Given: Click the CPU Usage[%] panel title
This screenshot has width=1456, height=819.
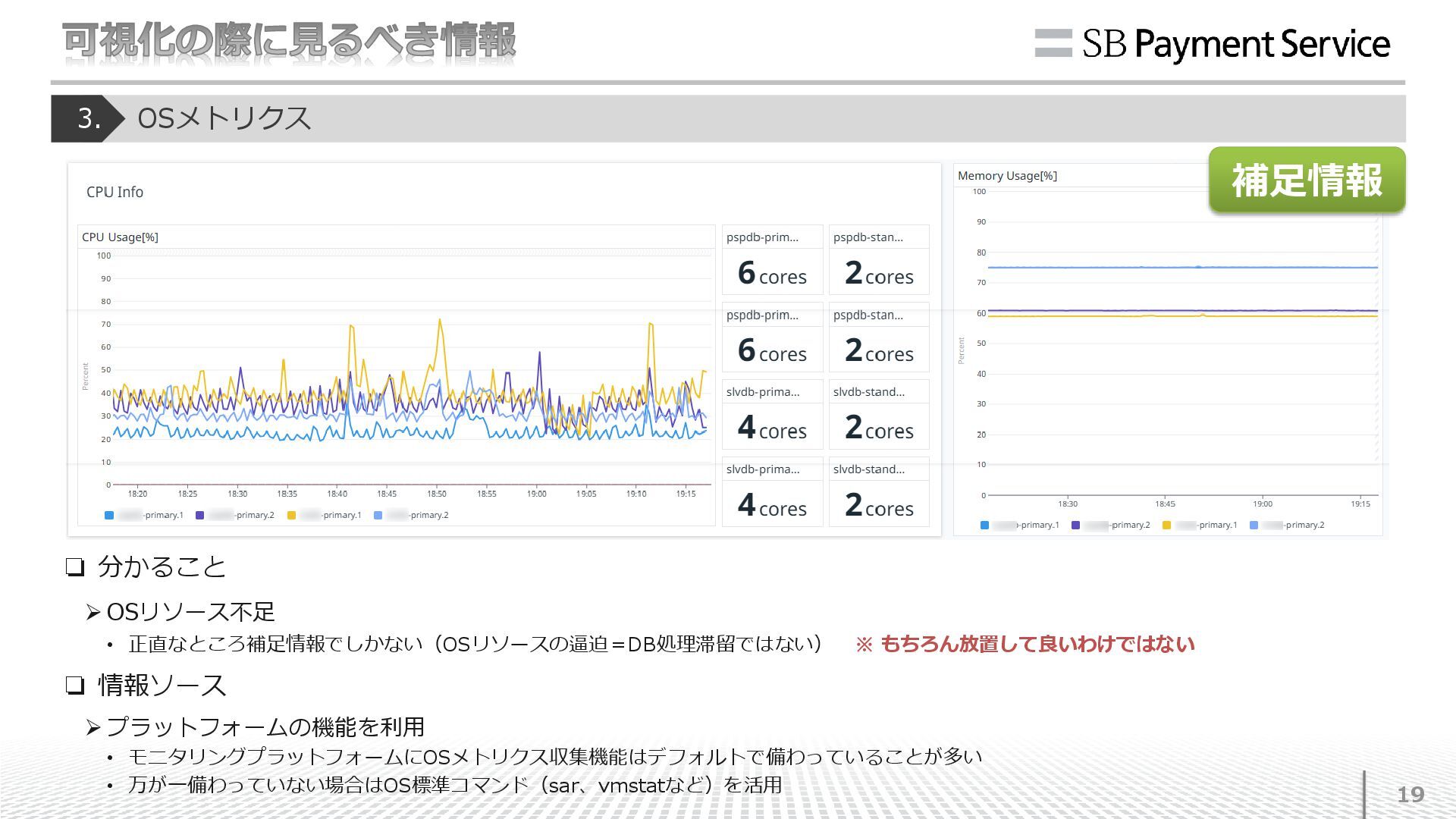Looking at the screenshot, I should click(x=120, y=237).
